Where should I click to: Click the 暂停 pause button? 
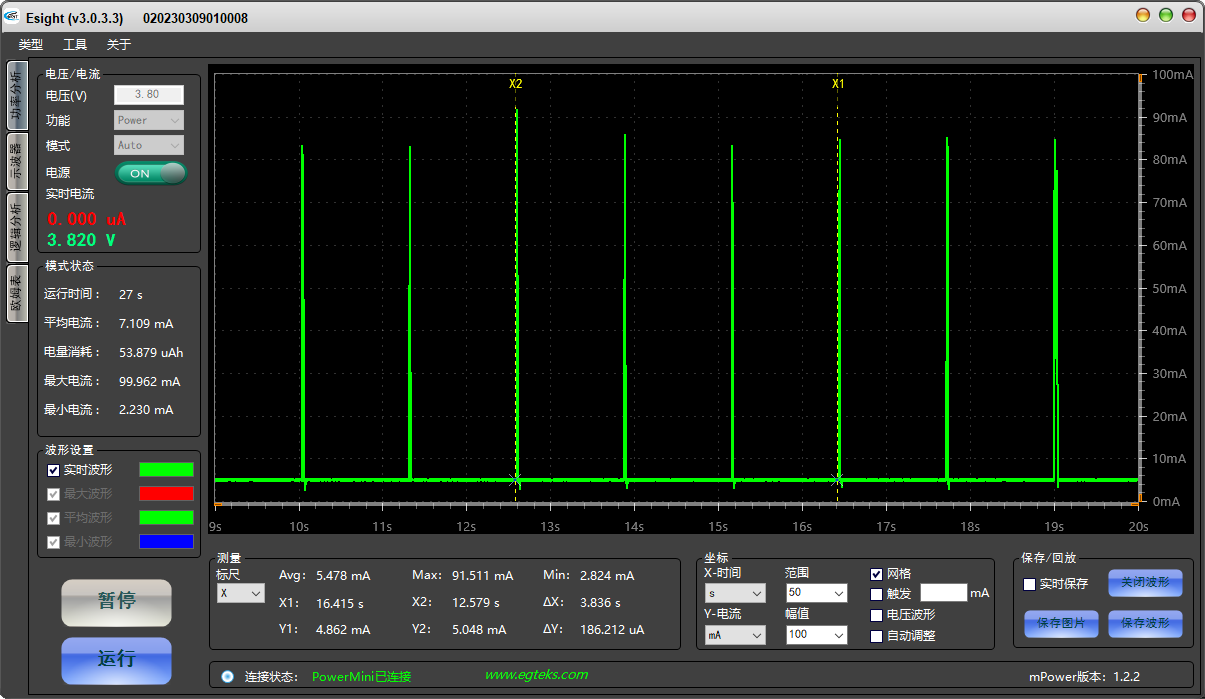coord(116,602)
